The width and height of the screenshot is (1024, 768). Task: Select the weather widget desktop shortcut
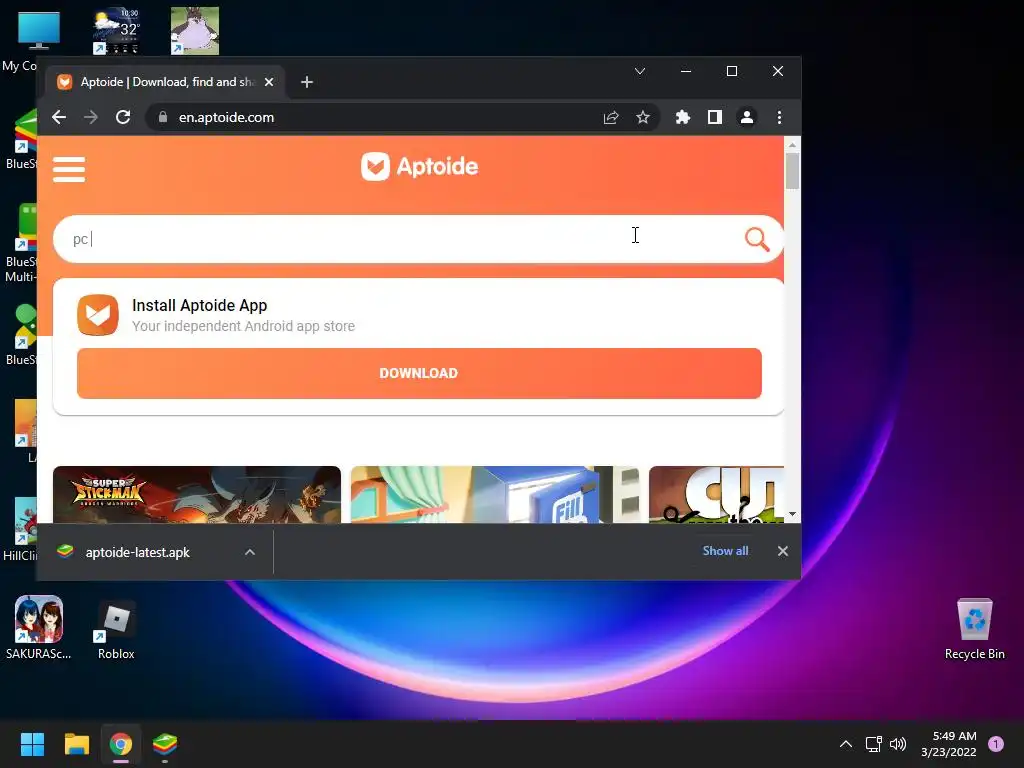[x=116, y=31]
